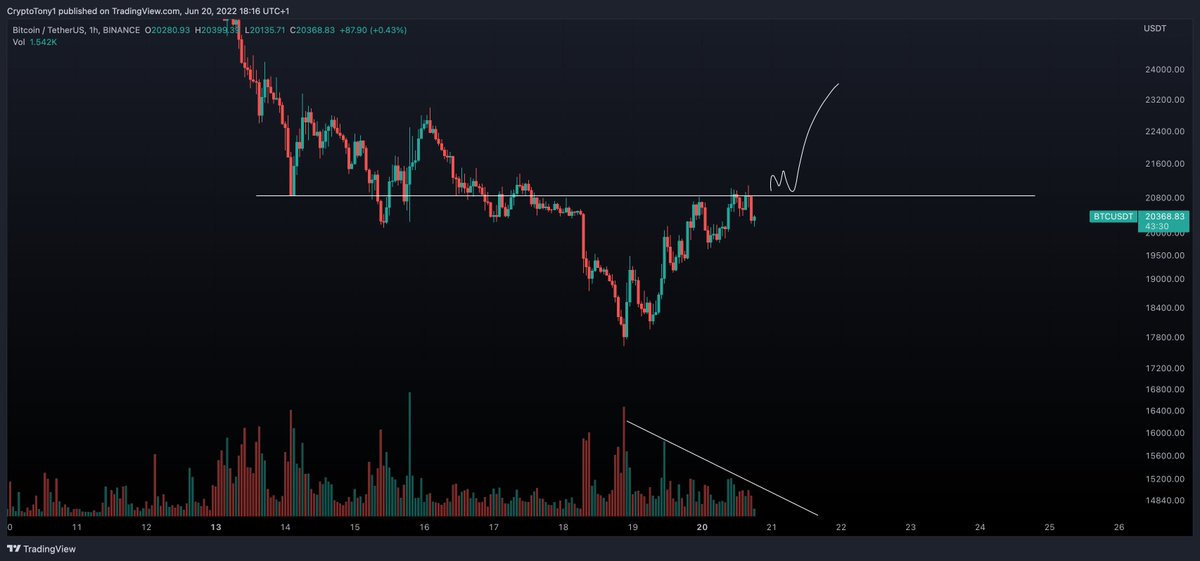Click the date label 26 on the time axis
1200x561 pixels.
click(1119, 527)
